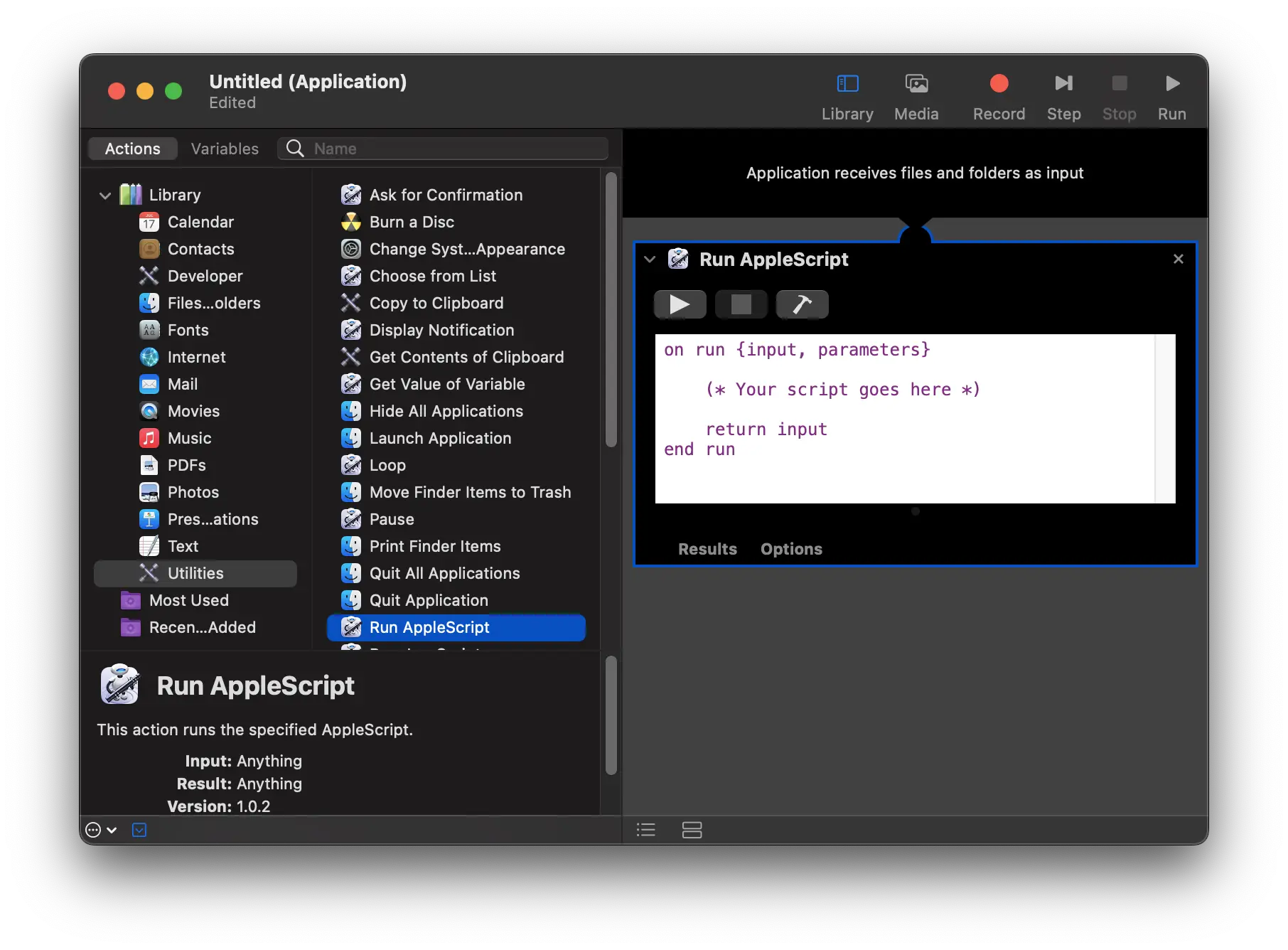Show the workflow log list view
This screenshot has width=1288, height=950.
point(646,830)
